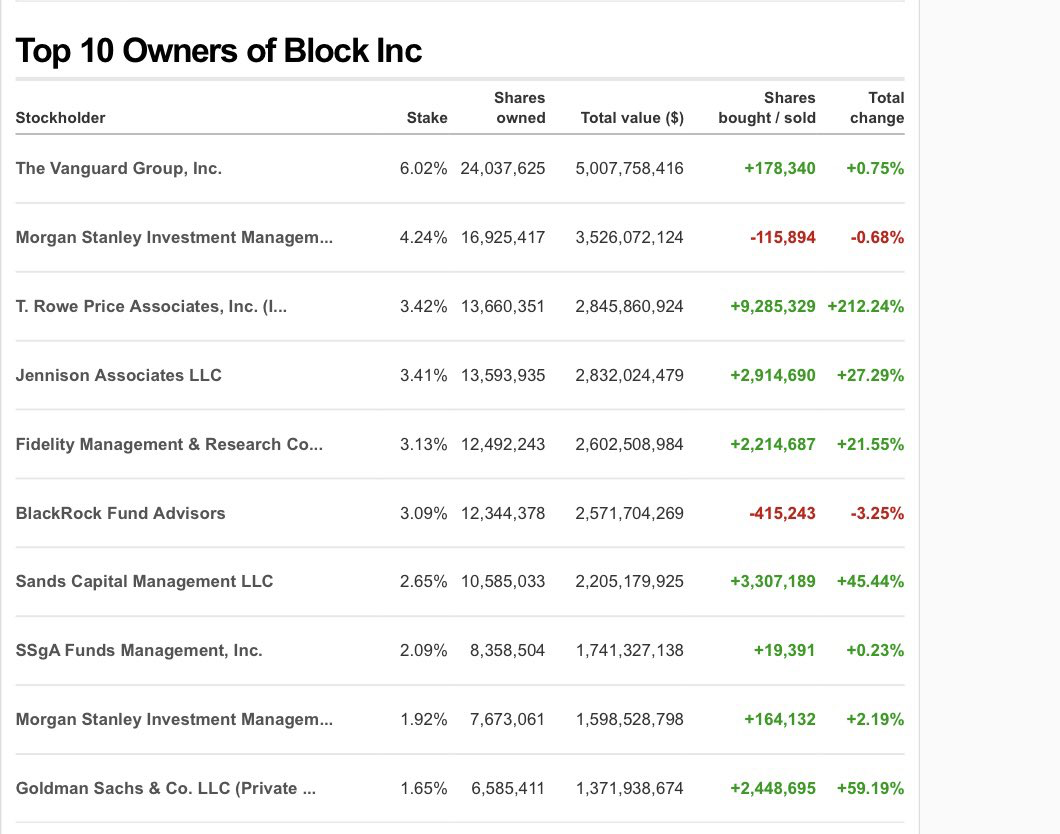This screenshot has width=1060, height=834.
Task: Click Morgan Stanley name in 4.24% stake row
Action: [174, 237]
